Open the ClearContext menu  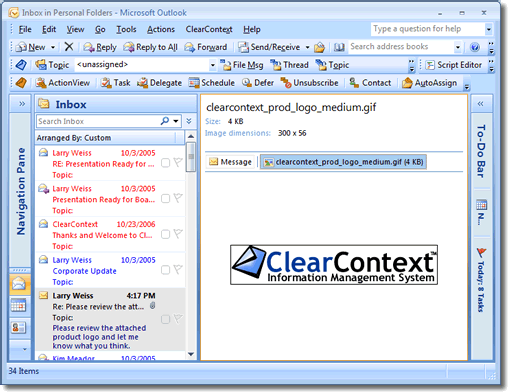(209, 29)
